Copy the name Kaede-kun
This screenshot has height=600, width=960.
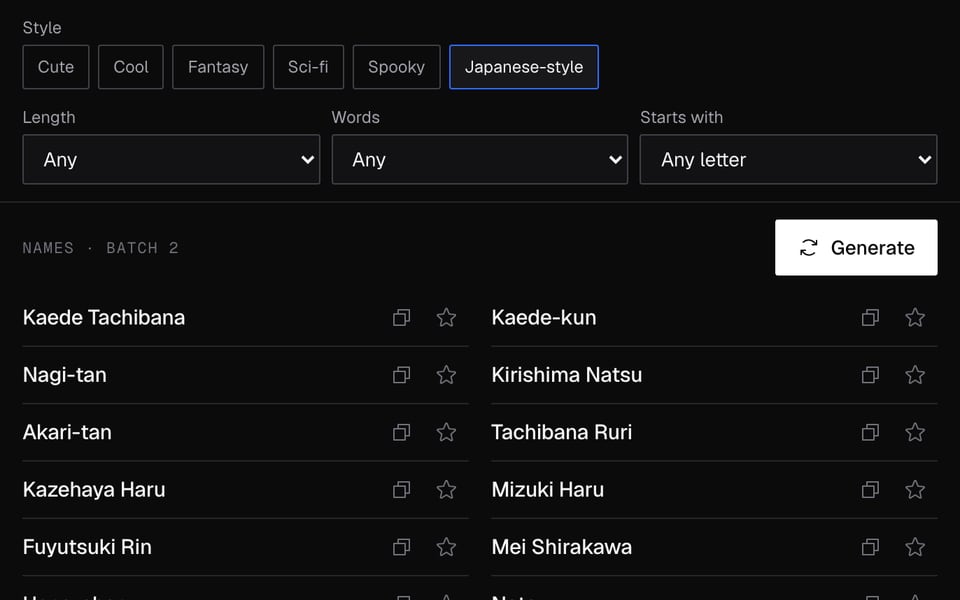871,317
